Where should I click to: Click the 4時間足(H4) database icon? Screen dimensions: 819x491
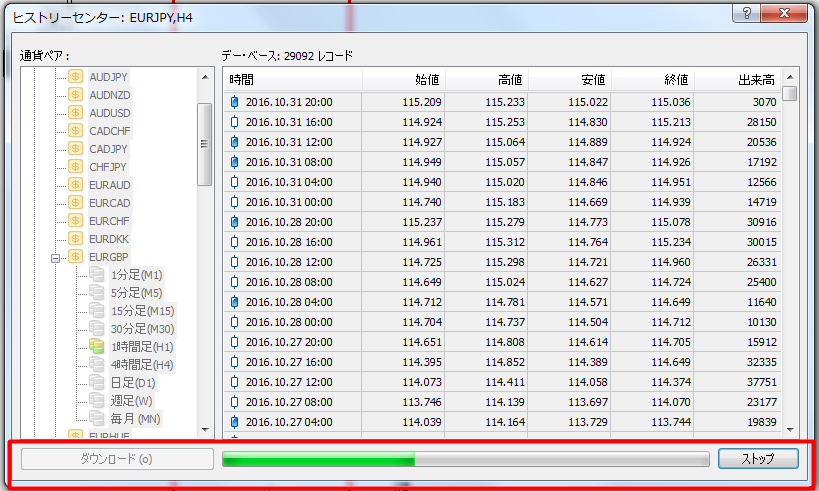97,364
